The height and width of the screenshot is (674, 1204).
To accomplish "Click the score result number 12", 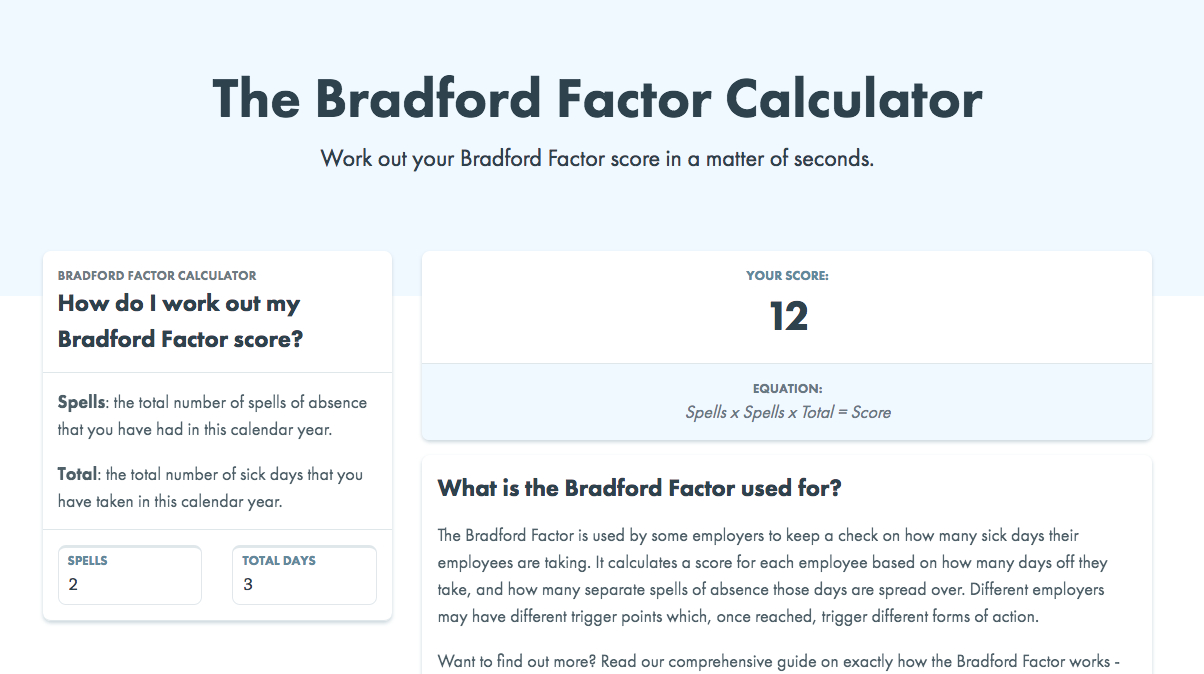I will 788,317.
